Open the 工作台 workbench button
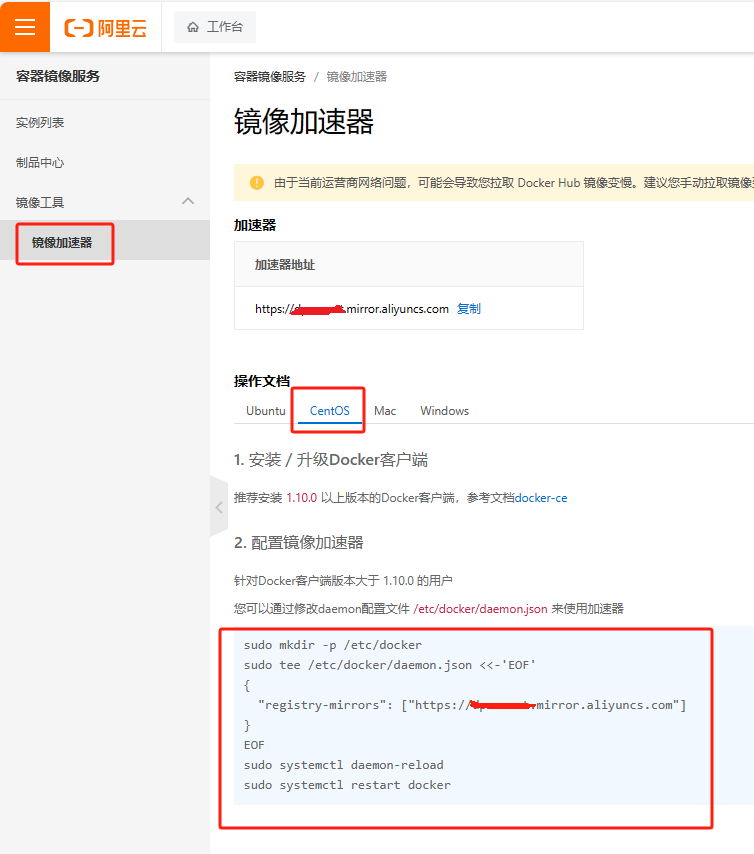The width and height of the screenshot is (754, 854). coord(215,27)
